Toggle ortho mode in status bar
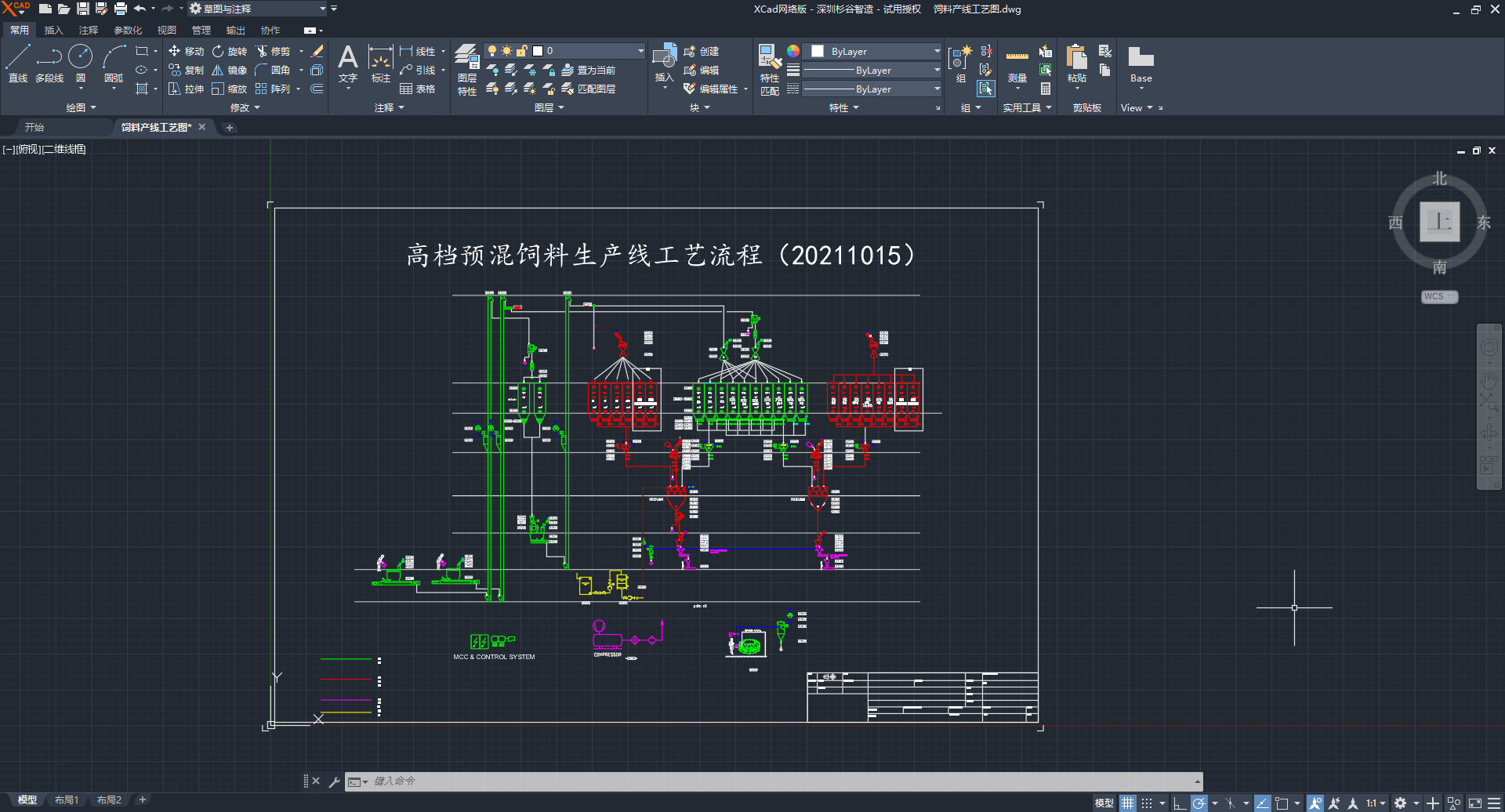 pos(1179,803)
